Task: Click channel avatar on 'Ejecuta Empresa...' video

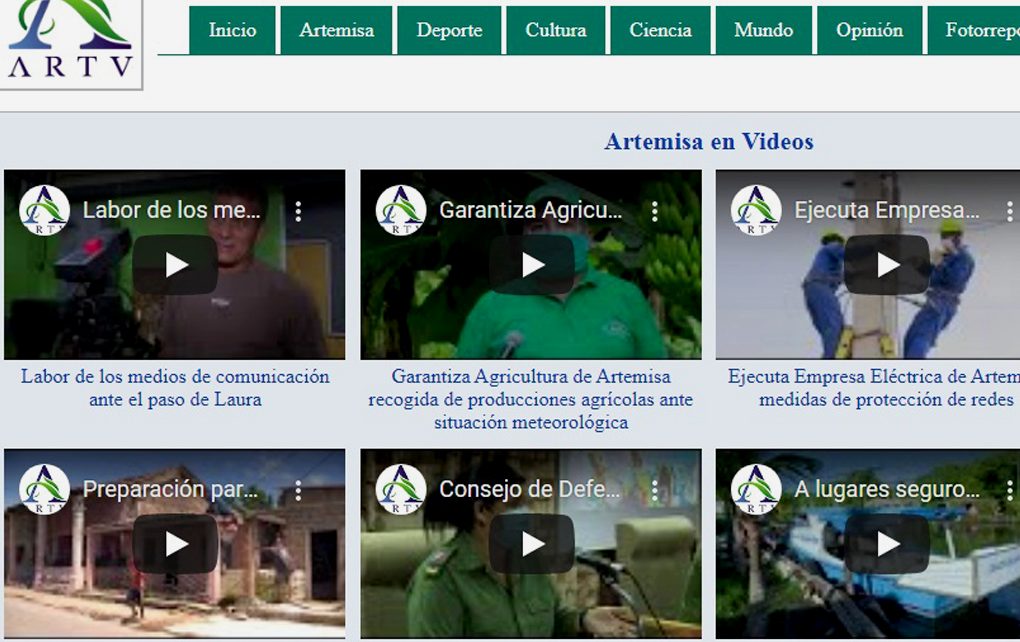Action: click(x=756, y=210)
